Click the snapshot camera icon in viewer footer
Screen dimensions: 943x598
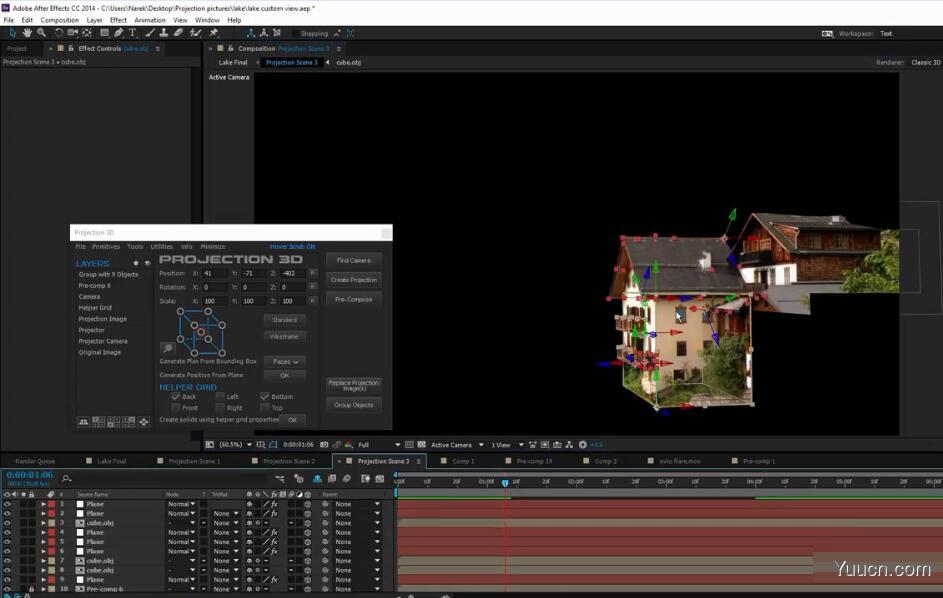point(324,445)
